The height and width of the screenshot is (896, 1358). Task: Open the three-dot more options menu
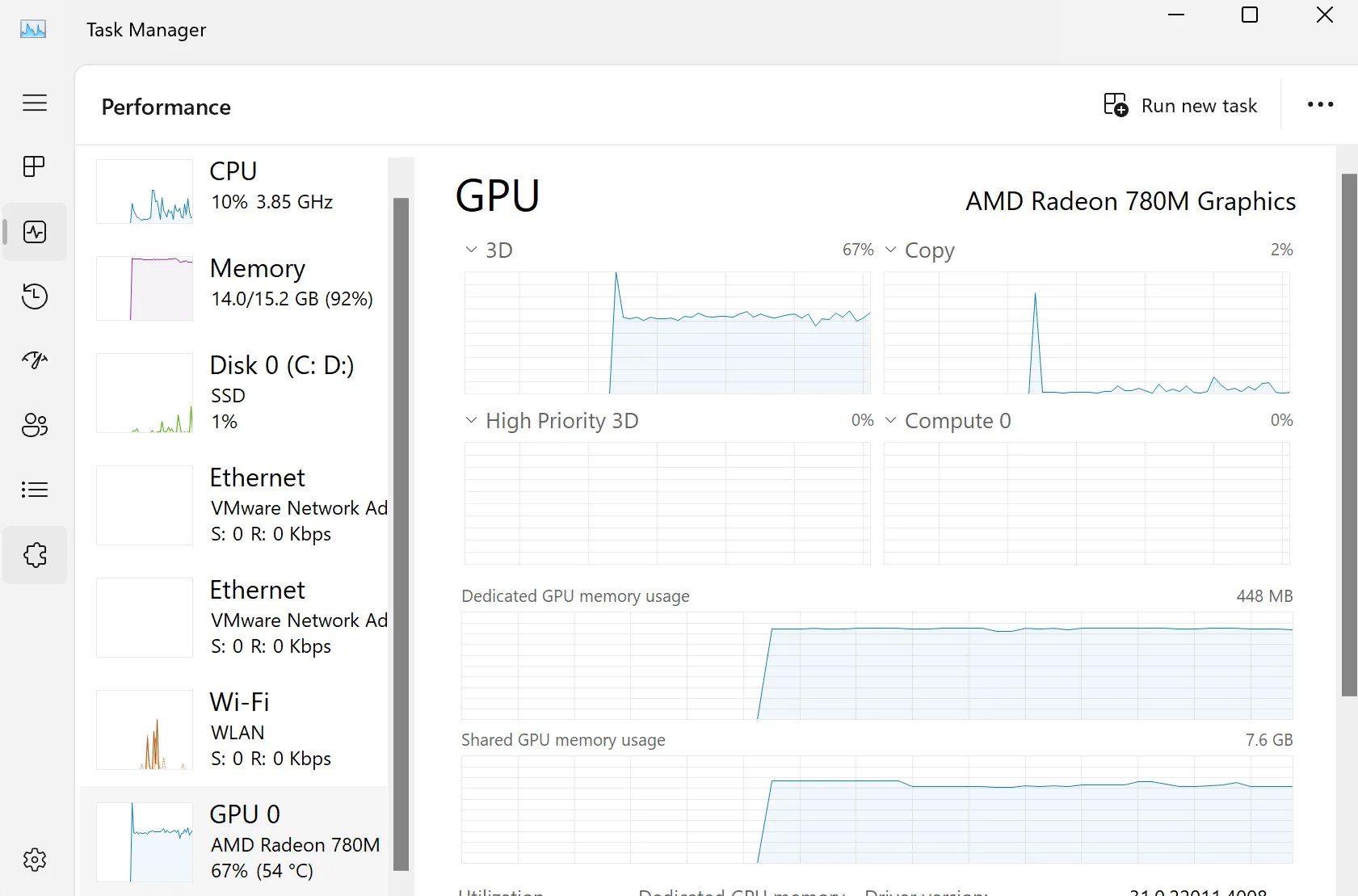click(1320, 105)
